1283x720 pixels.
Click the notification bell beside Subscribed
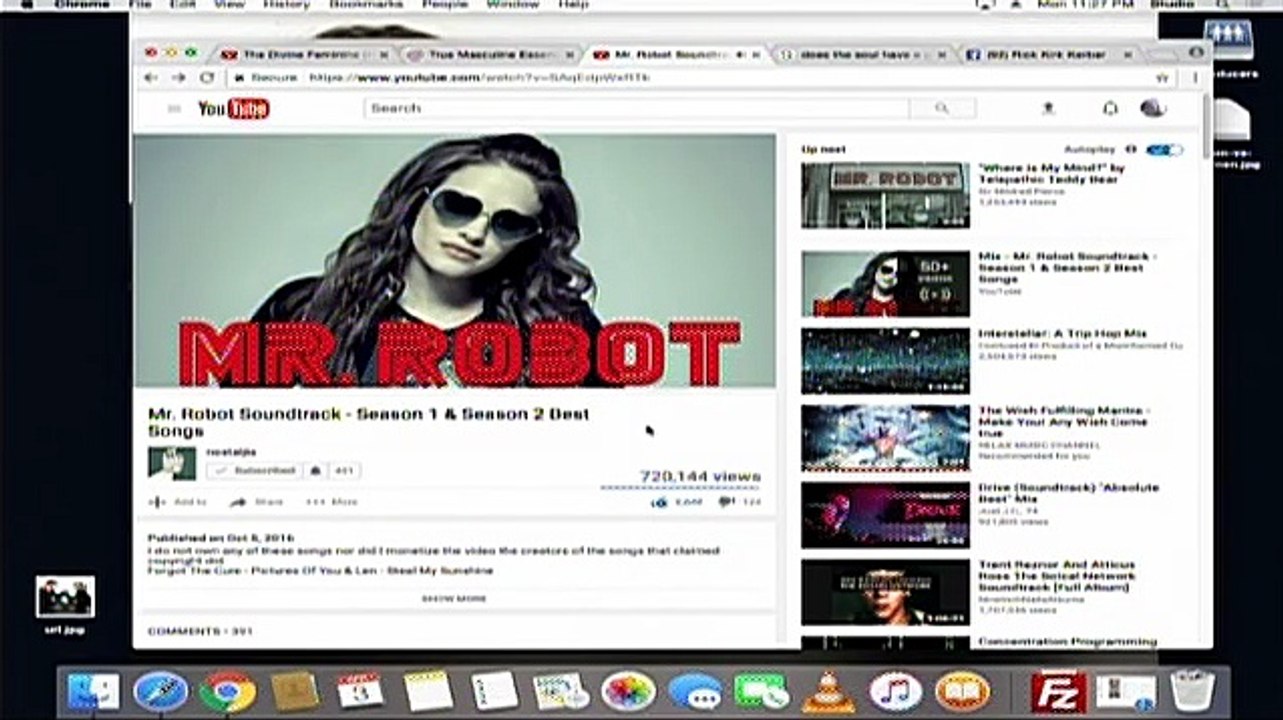(x=316, y=470)
